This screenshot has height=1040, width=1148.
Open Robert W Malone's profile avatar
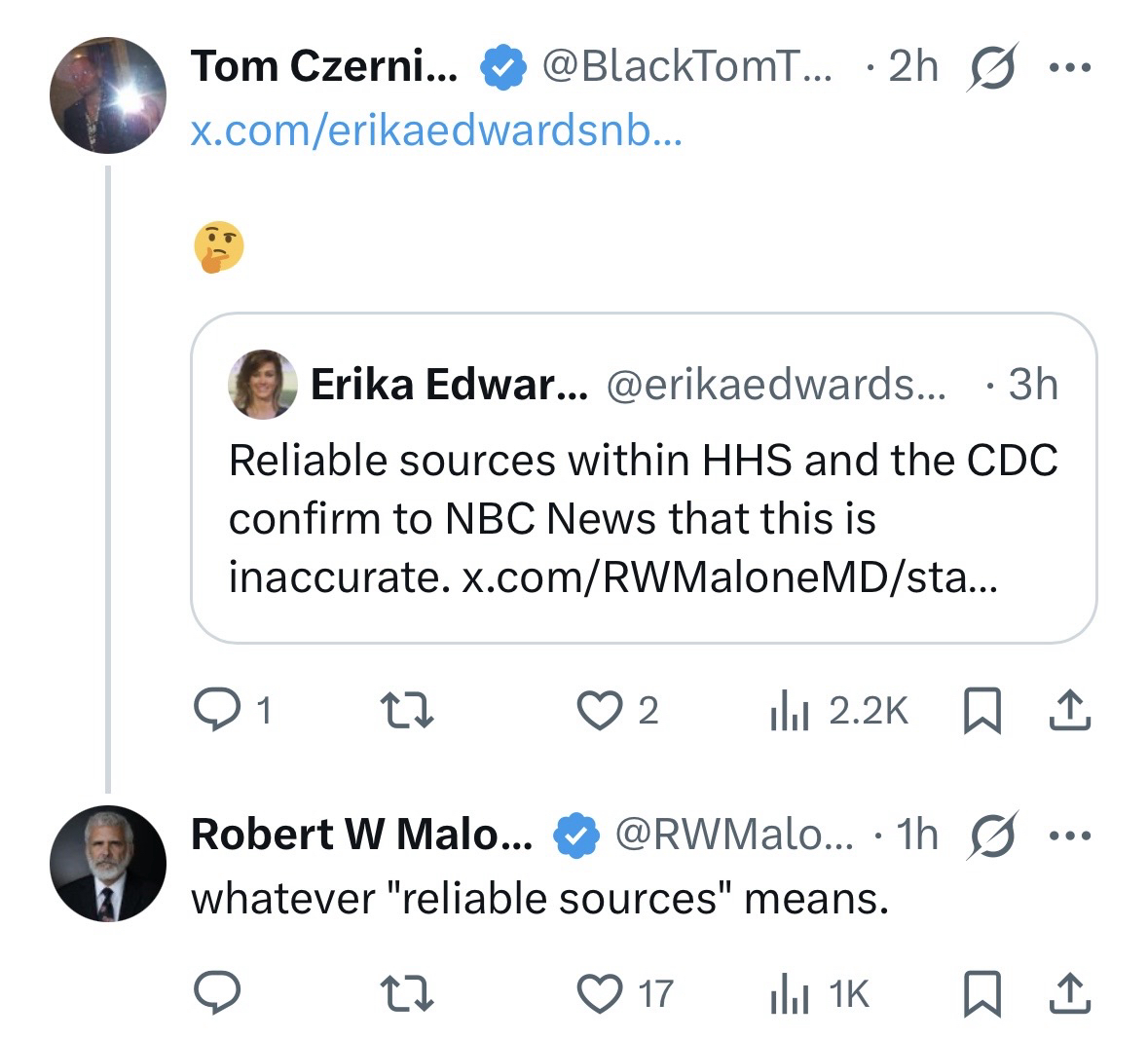pyautogui.click(x=107, y=864)
